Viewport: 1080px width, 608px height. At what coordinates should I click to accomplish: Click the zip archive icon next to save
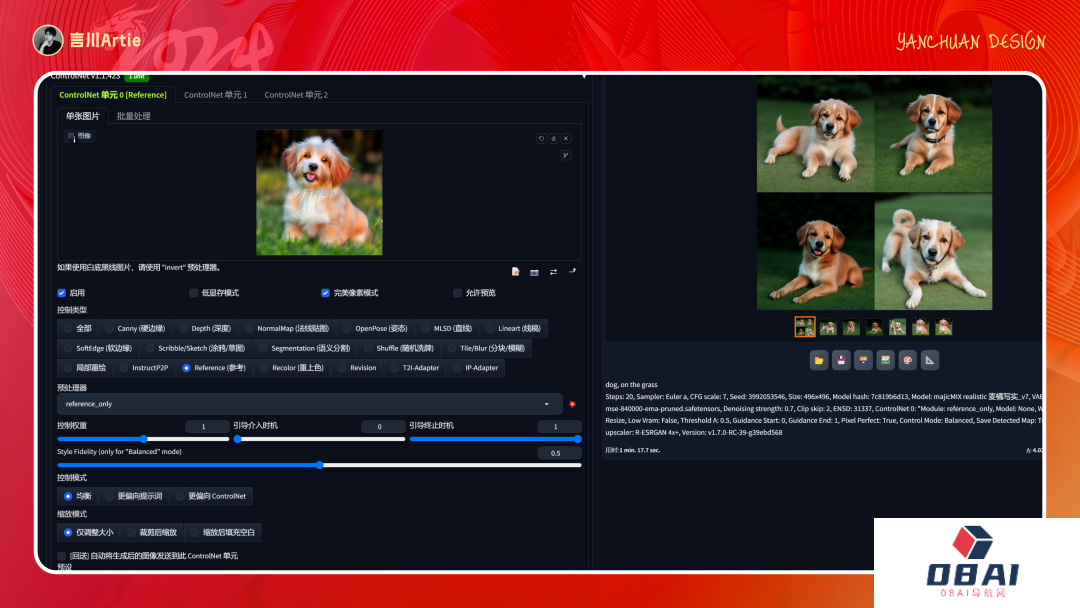[863, 360]
